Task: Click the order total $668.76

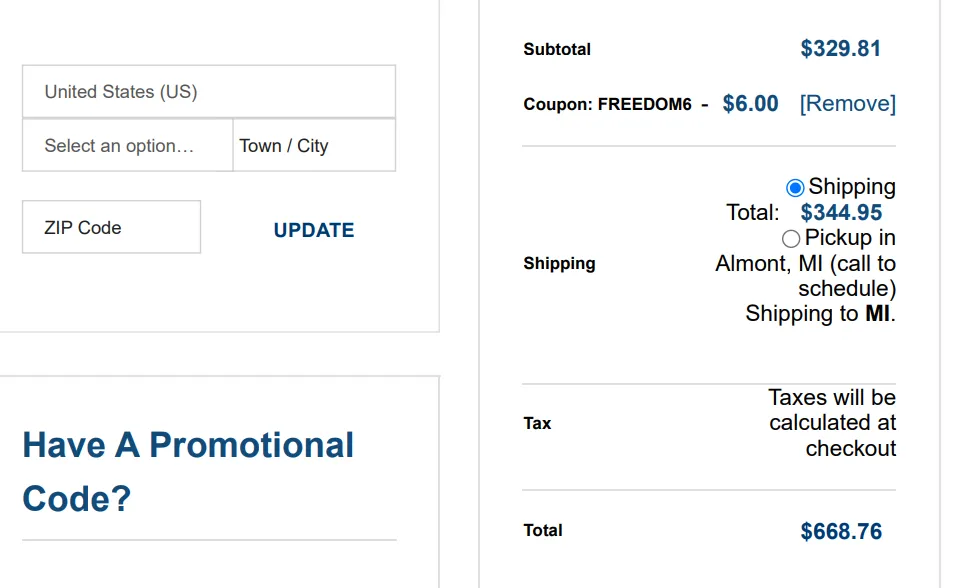Action: (841, 531)
